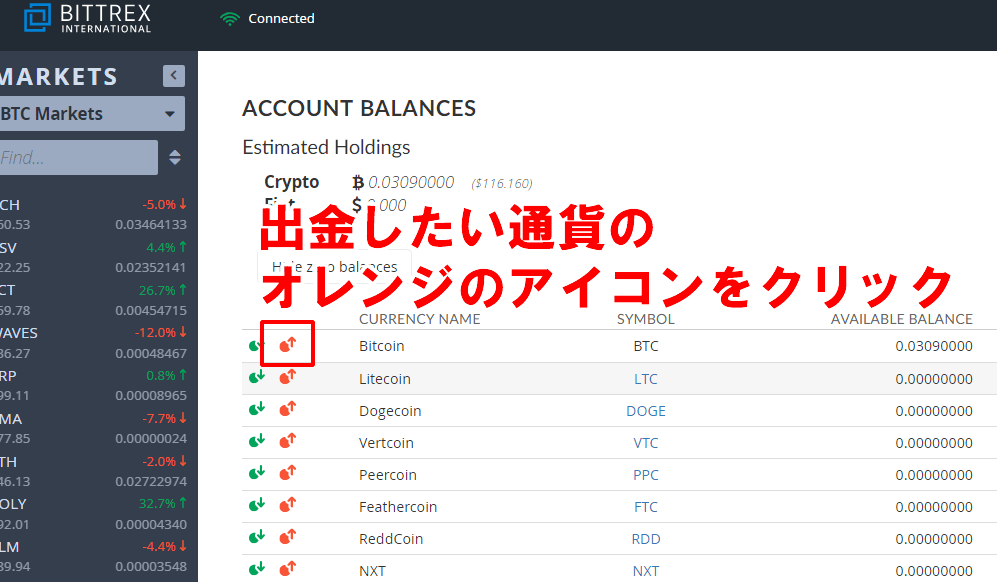The height and width of the screenshot is (582, 997).
Task: Click the Vertcoin currency name
Action: click(386, 443)
